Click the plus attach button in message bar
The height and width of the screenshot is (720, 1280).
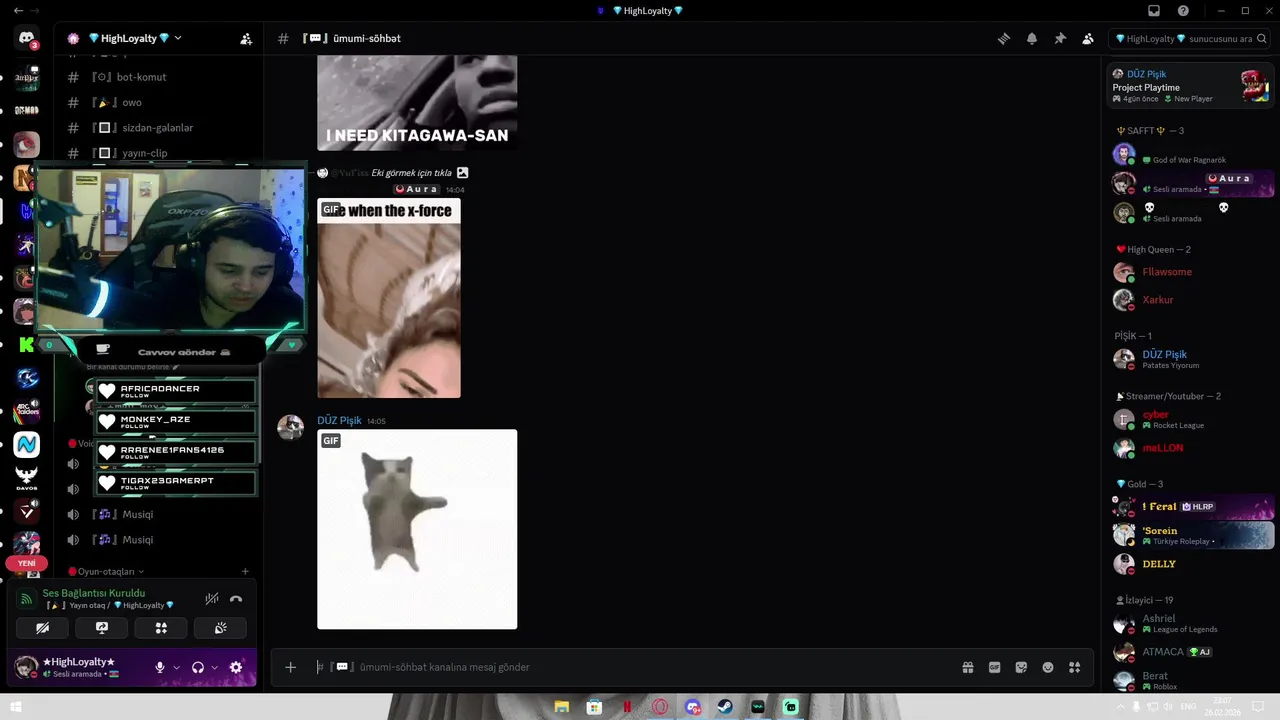tap(290, 667)
